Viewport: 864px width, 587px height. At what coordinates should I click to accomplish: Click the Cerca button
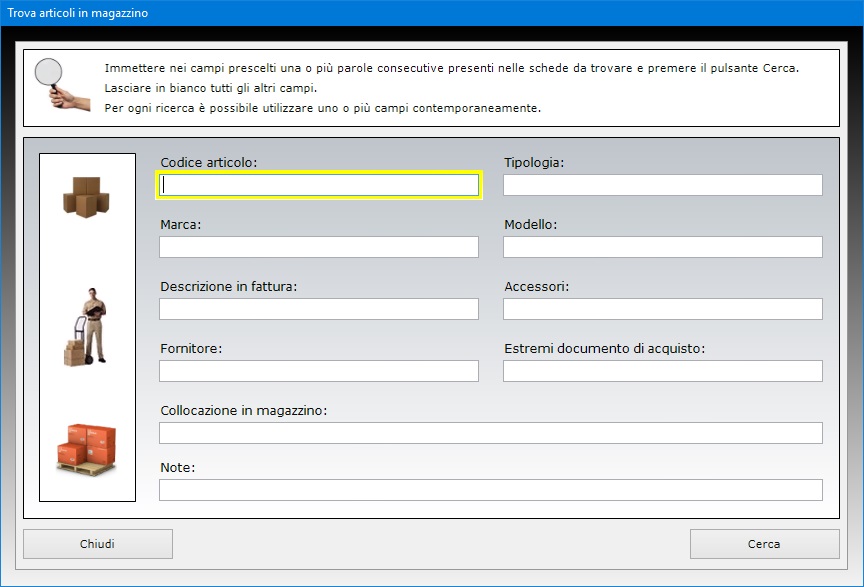765,544
